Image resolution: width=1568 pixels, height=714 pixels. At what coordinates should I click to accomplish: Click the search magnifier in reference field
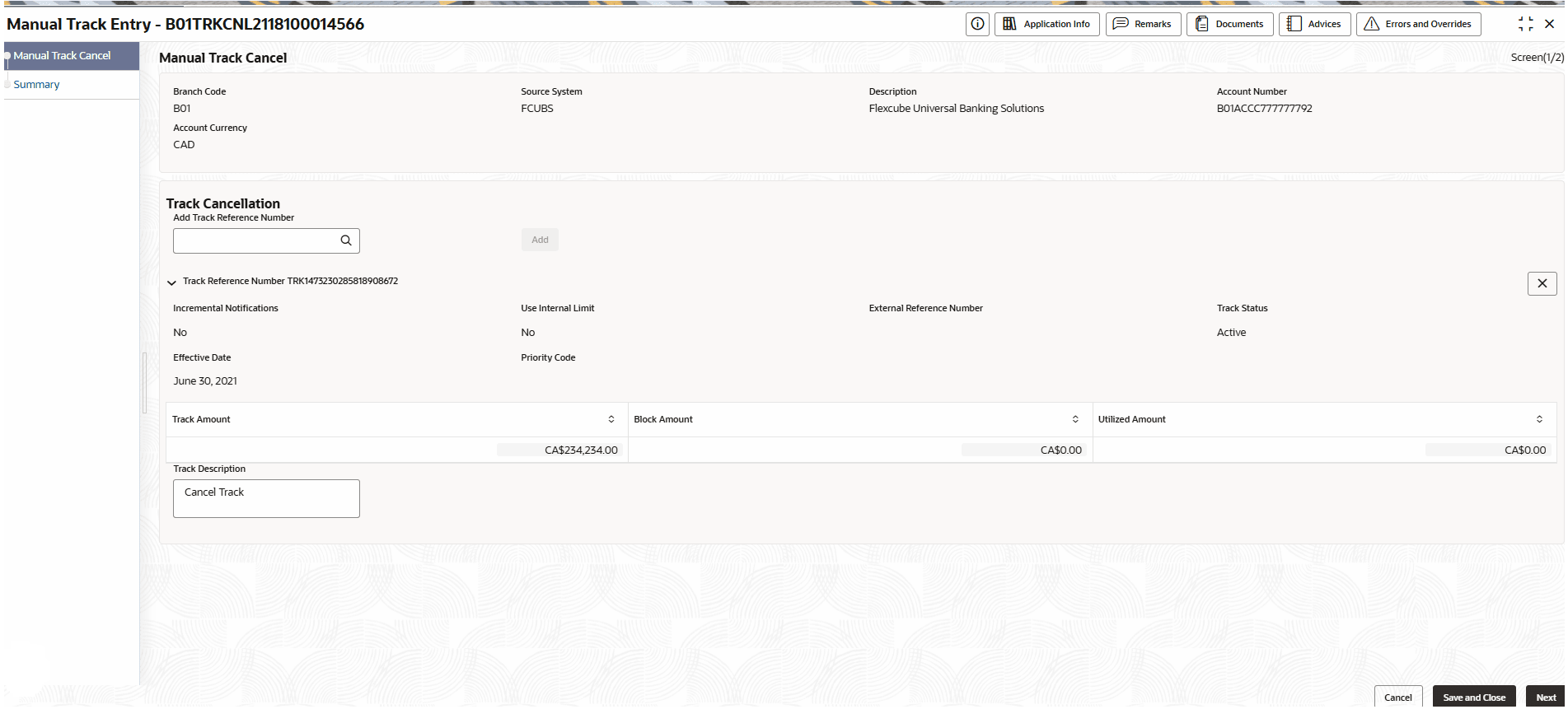click(346, 240)
